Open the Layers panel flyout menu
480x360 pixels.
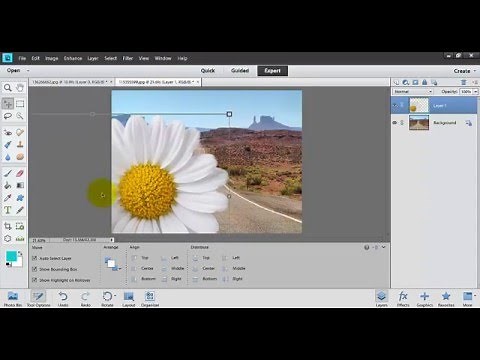[475, 82]
